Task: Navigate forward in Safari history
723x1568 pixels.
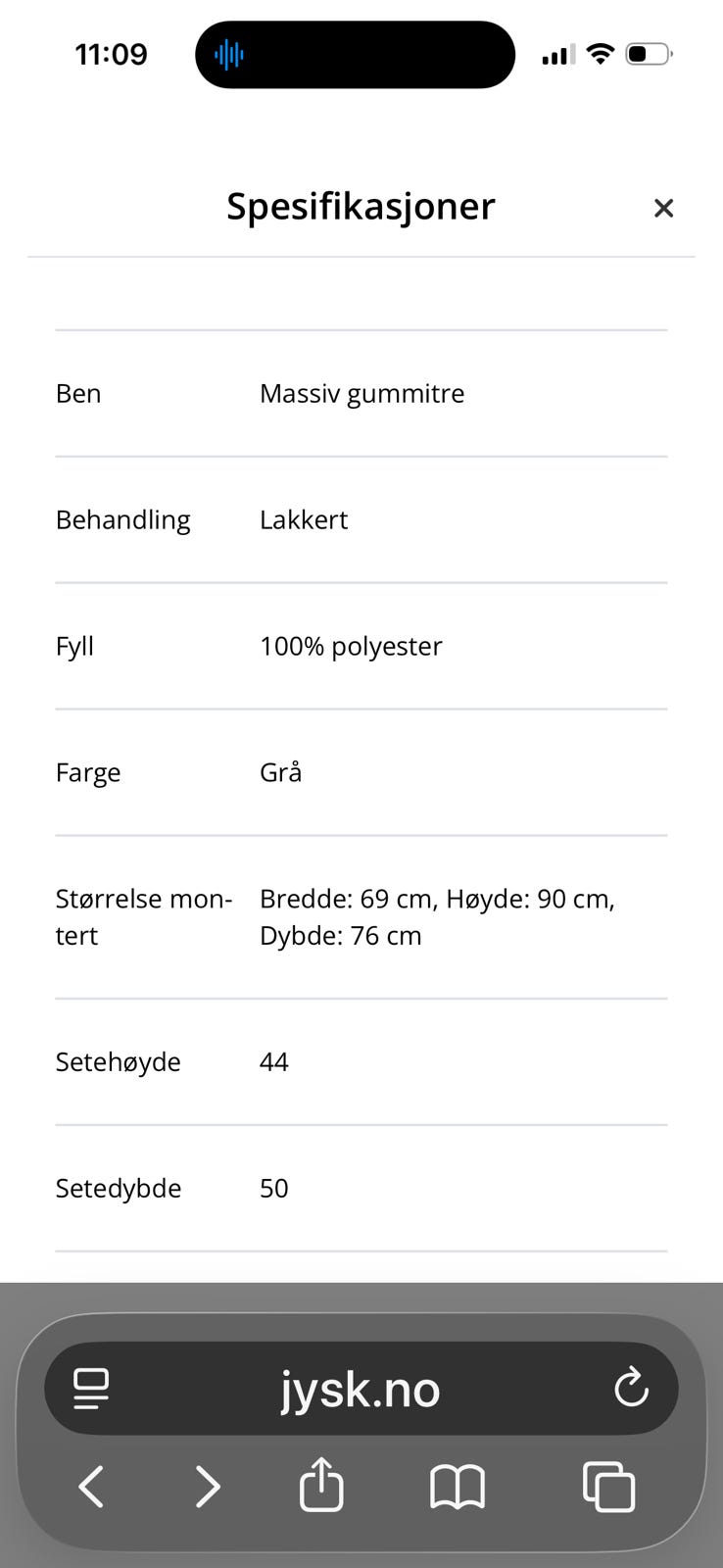Action: tap(208, 1486)
